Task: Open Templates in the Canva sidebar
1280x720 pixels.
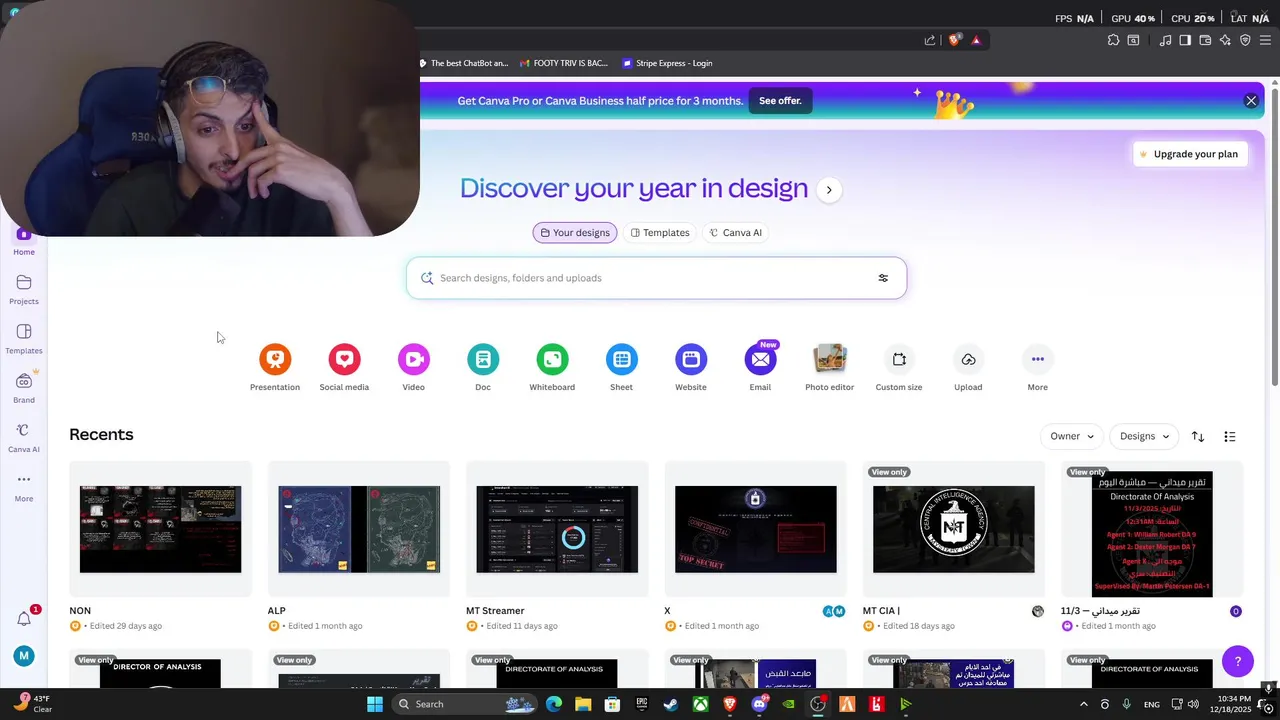Action: click(x=24, y=339)
